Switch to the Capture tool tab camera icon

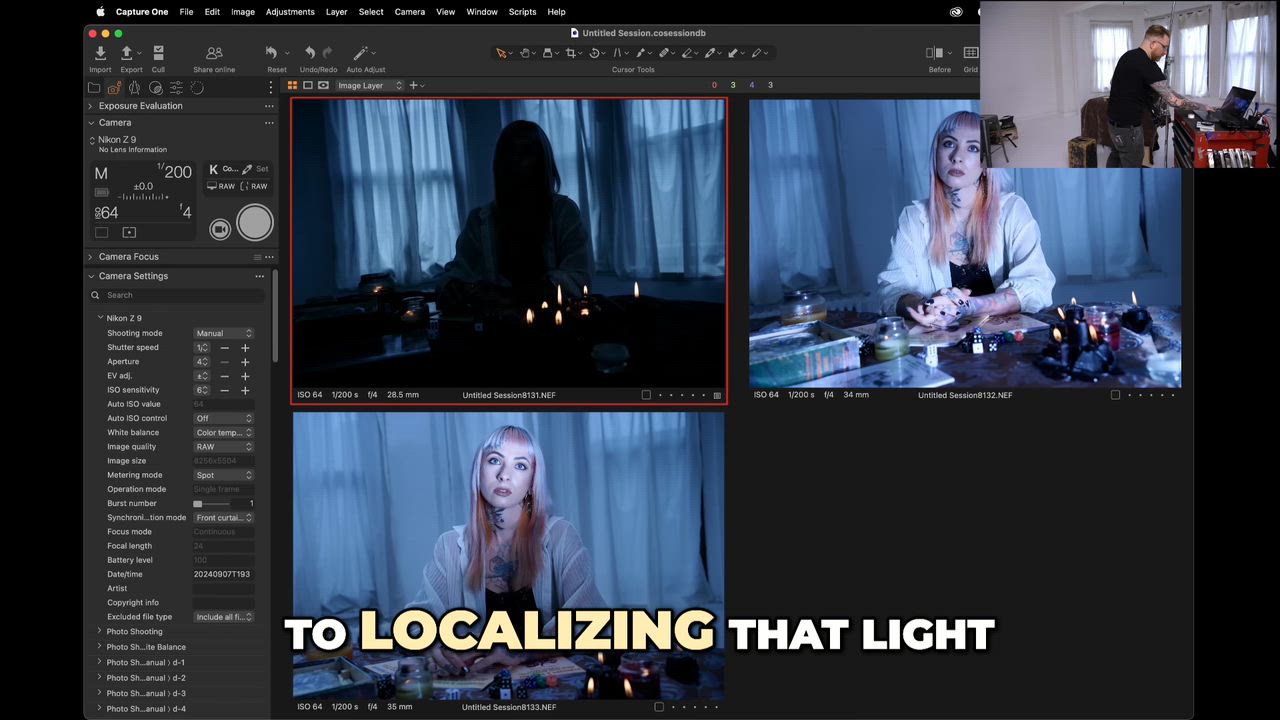tap(114, 88)
